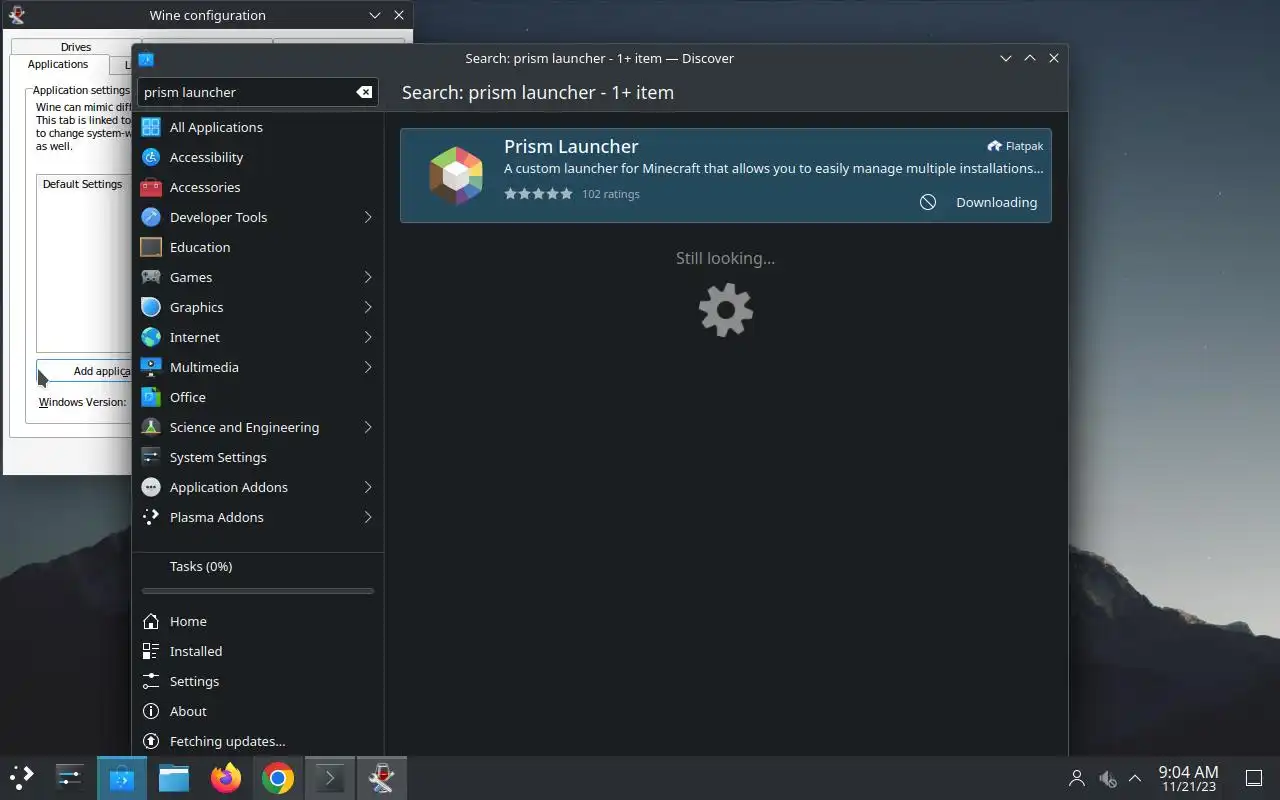Open Tasks (0%) progress view
This screenshot has width=1280, height=800.
point(201,566)
